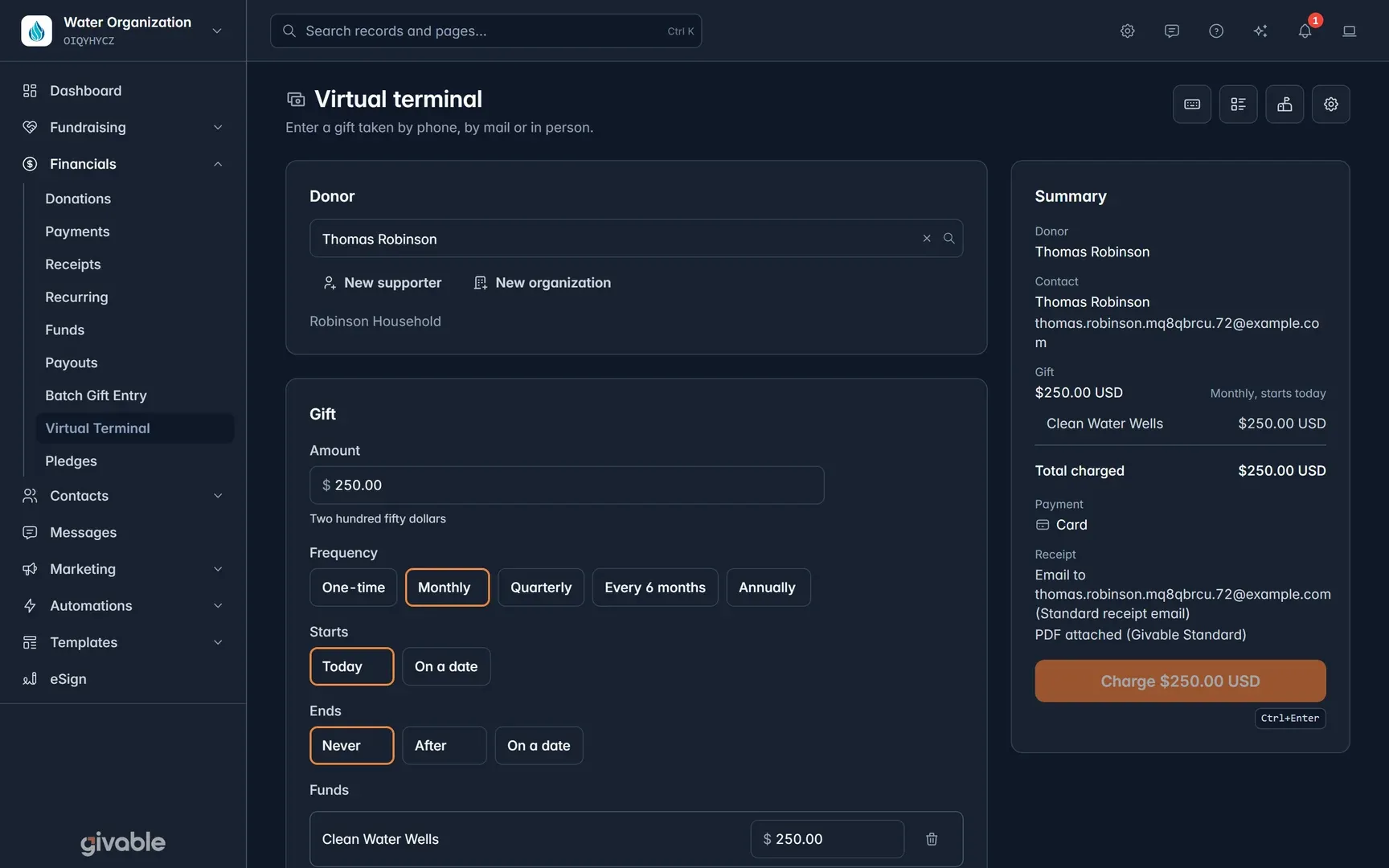The height and width of the screenshot is (868, 1389).
Task: Go to Donations page
Action: [x=135, y=199]
